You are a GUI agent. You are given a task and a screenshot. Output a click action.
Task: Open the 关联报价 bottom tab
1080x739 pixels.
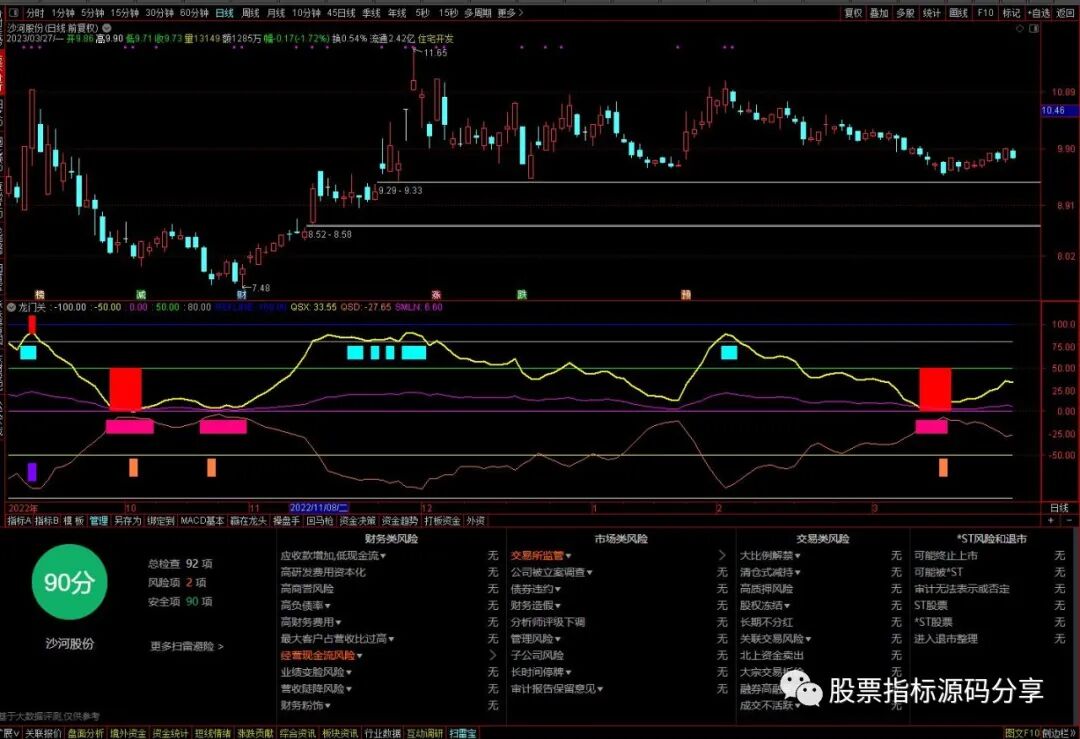tap(43, 733)
